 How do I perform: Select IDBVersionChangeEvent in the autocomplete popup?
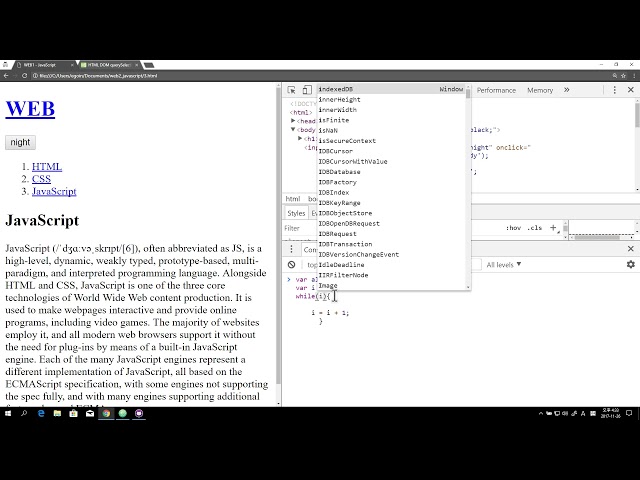[x=391, y=255]
